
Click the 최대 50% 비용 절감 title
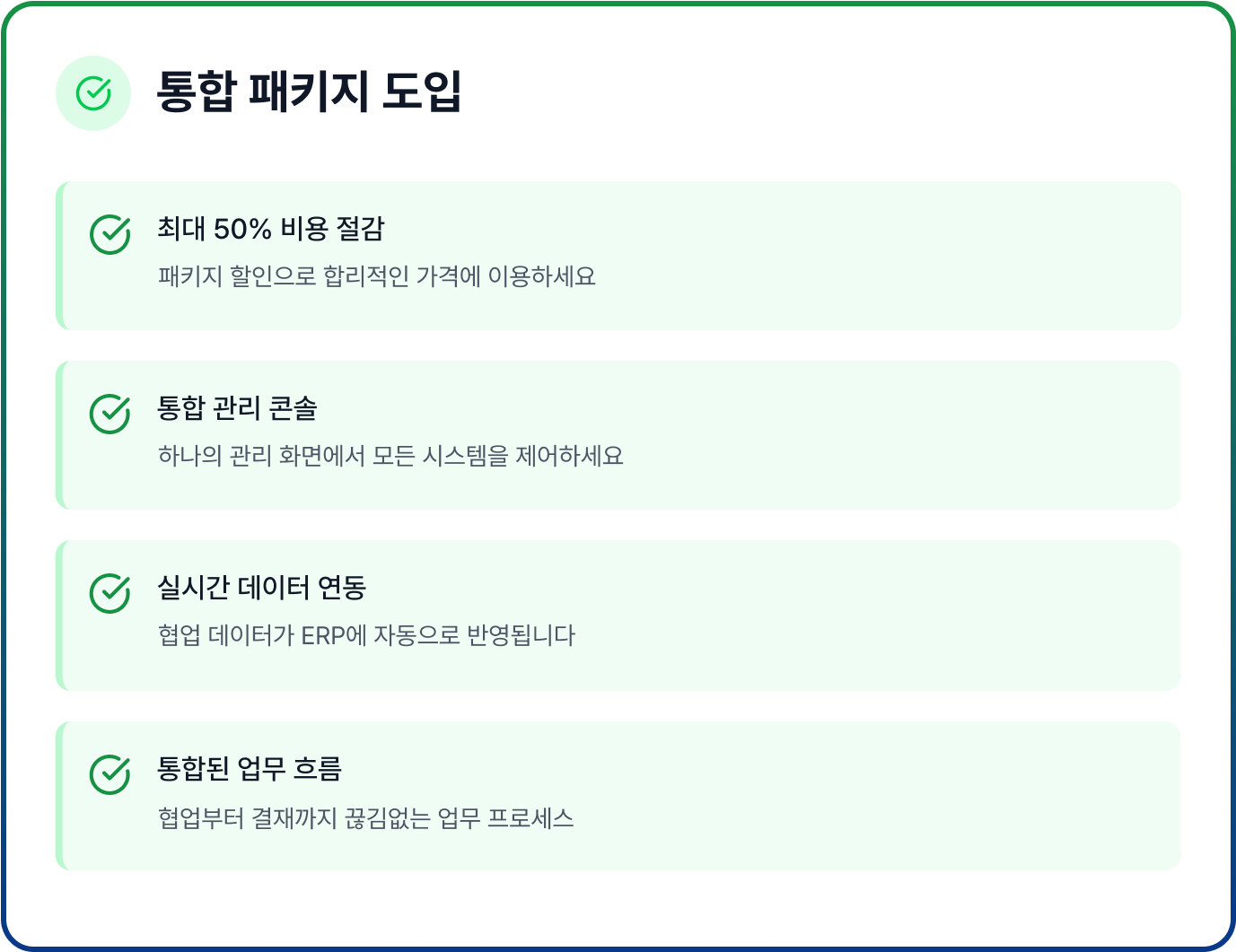[x=270, y=229]
